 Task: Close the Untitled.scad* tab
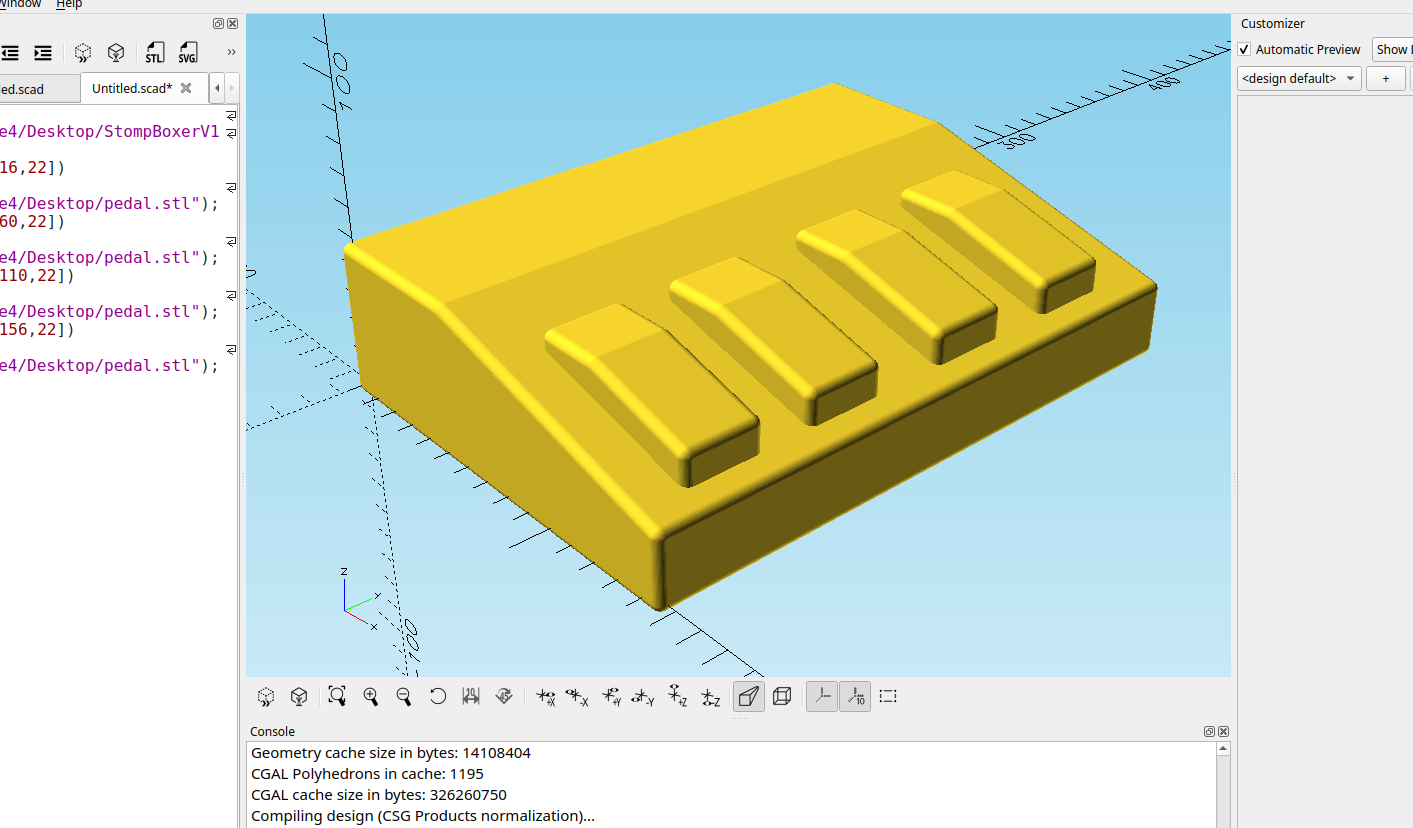coord(186,88)
